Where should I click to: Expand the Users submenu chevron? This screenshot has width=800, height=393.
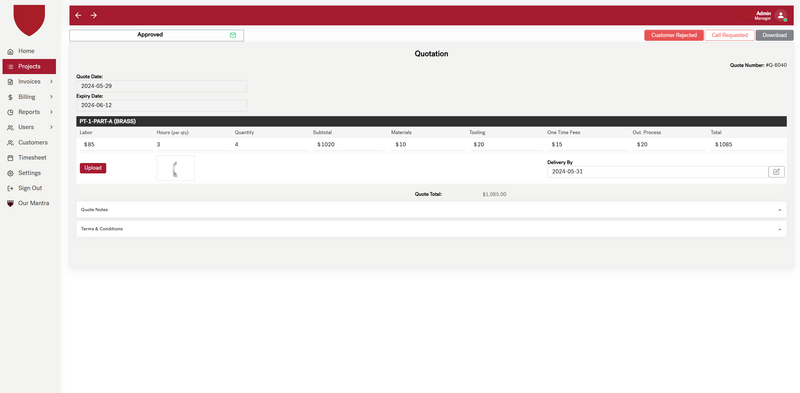click(x=51, y=127)
